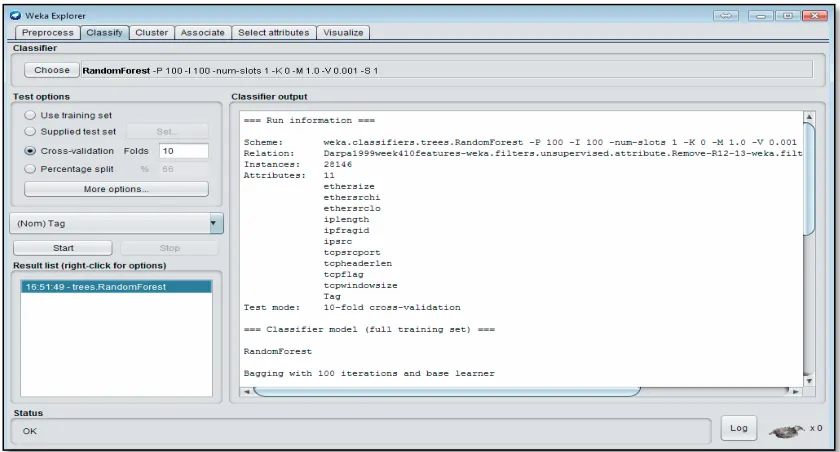Screen dimensions: 840x452
Task: Click the Weka Explorer title bar icon
Action: (x=15, y=16)
